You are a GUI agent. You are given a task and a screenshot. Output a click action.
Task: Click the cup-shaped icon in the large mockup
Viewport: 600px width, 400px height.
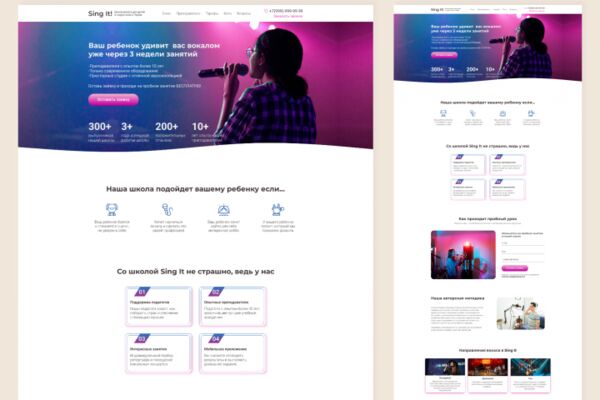(x=278, y=209)
